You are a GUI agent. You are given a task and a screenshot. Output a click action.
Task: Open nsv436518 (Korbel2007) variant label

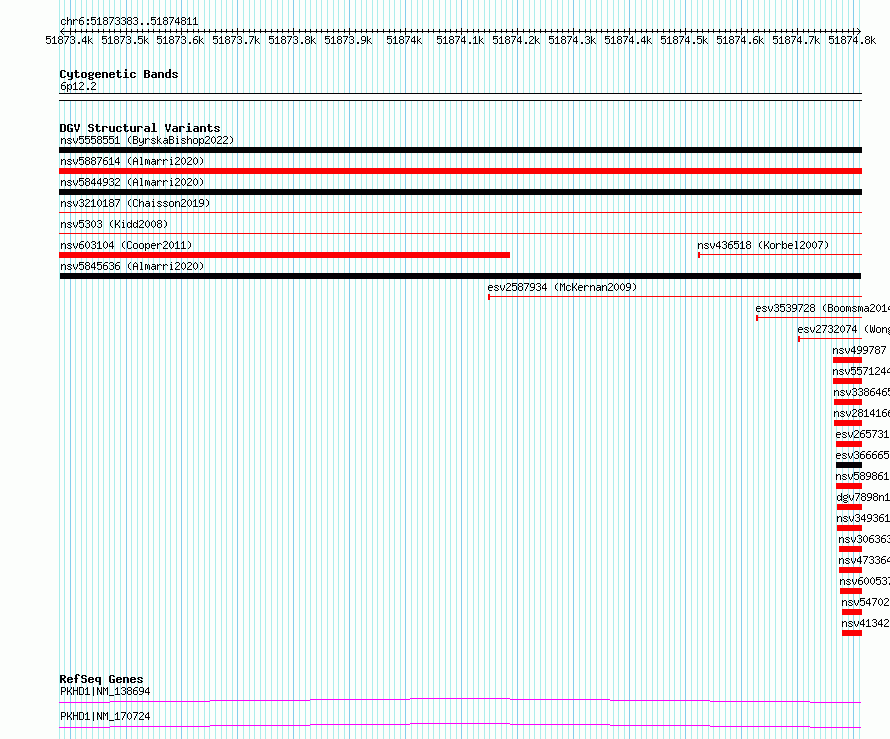763,245
